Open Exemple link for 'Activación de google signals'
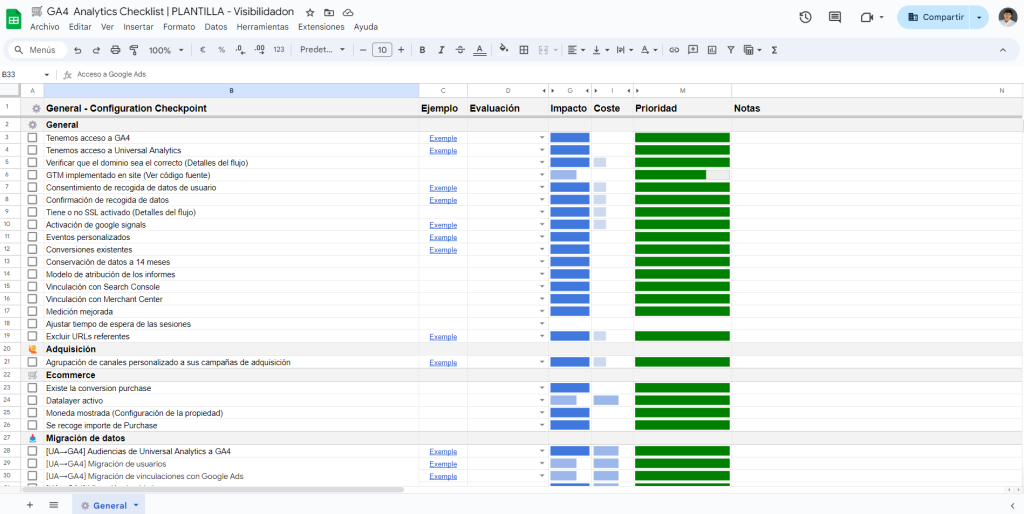This screenshot has height=514, width=1024. pos(443,225)
